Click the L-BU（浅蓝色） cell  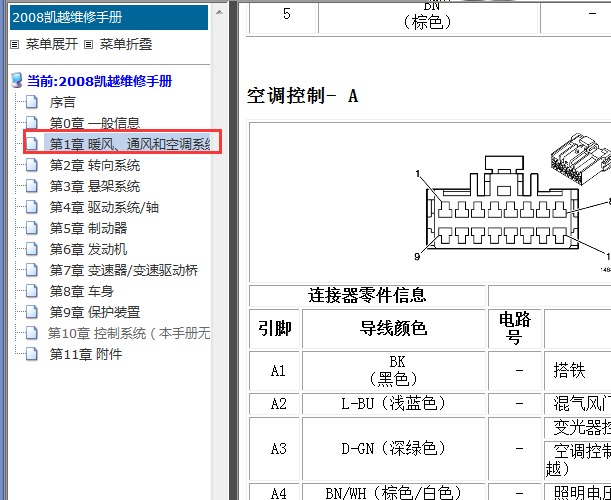click(394, 404)
